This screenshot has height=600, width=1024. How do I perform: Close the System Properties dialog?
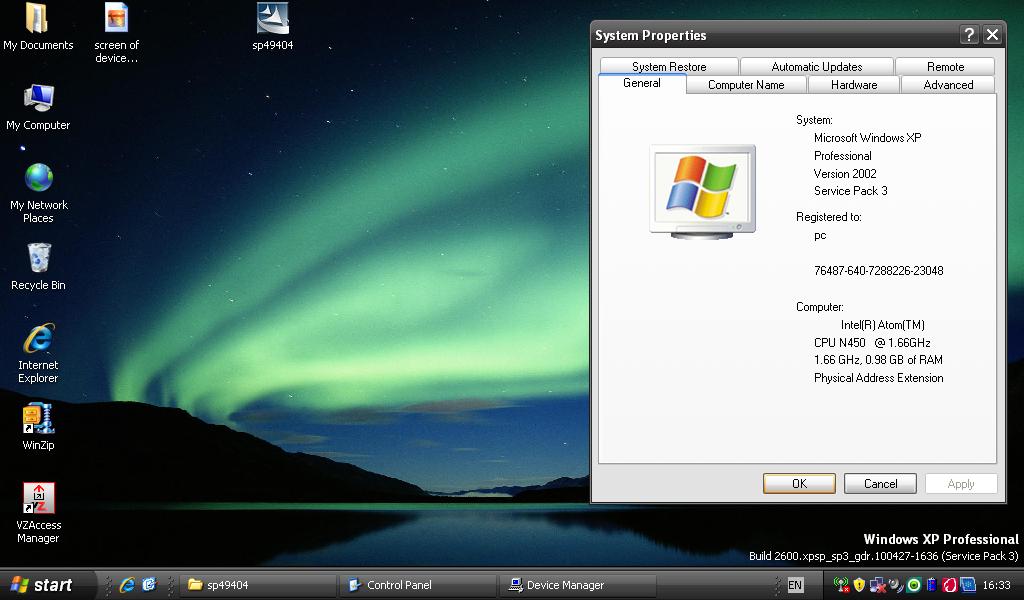coord(992,35)
